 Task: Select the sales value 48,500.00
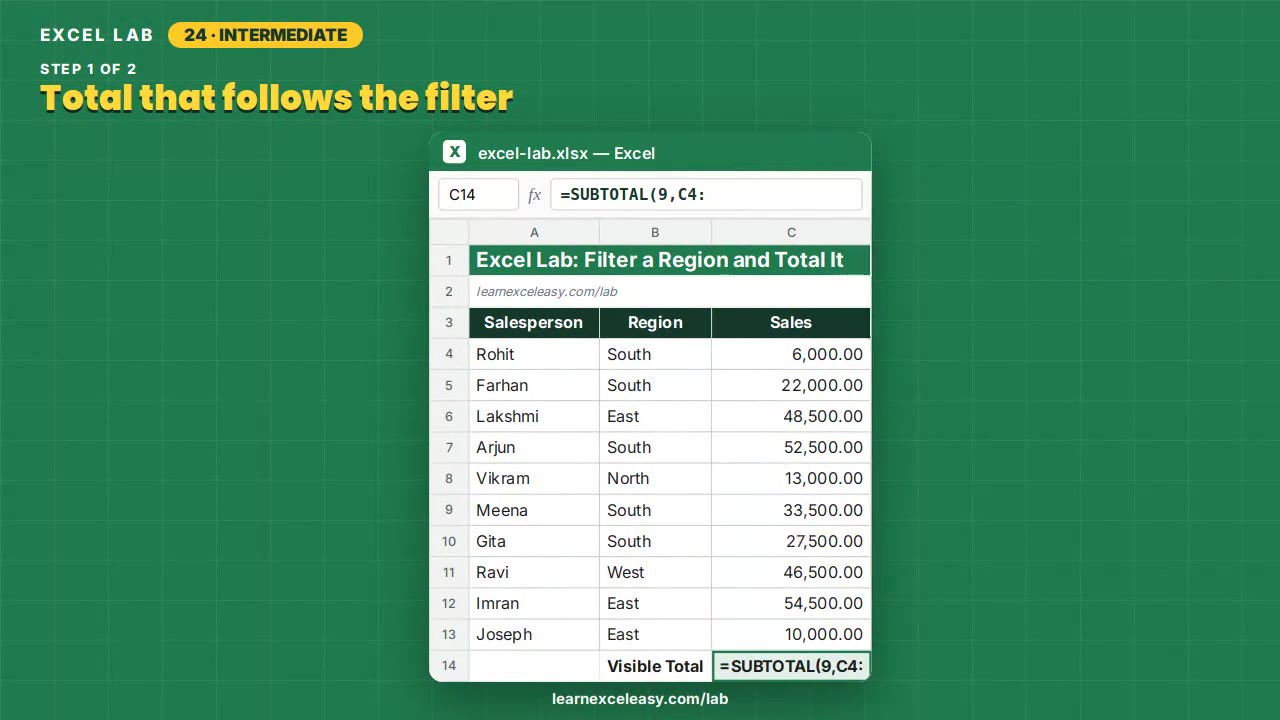791,416
